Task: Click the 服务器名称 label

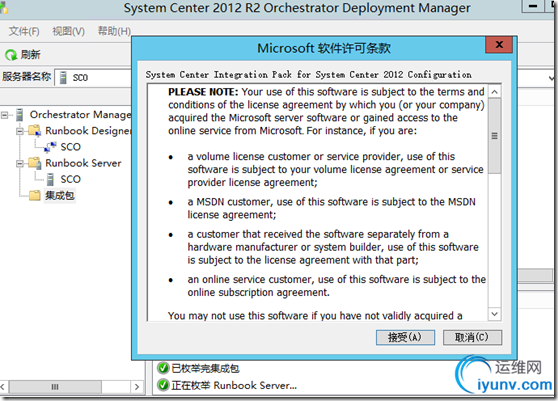Action: click(27, 76)
